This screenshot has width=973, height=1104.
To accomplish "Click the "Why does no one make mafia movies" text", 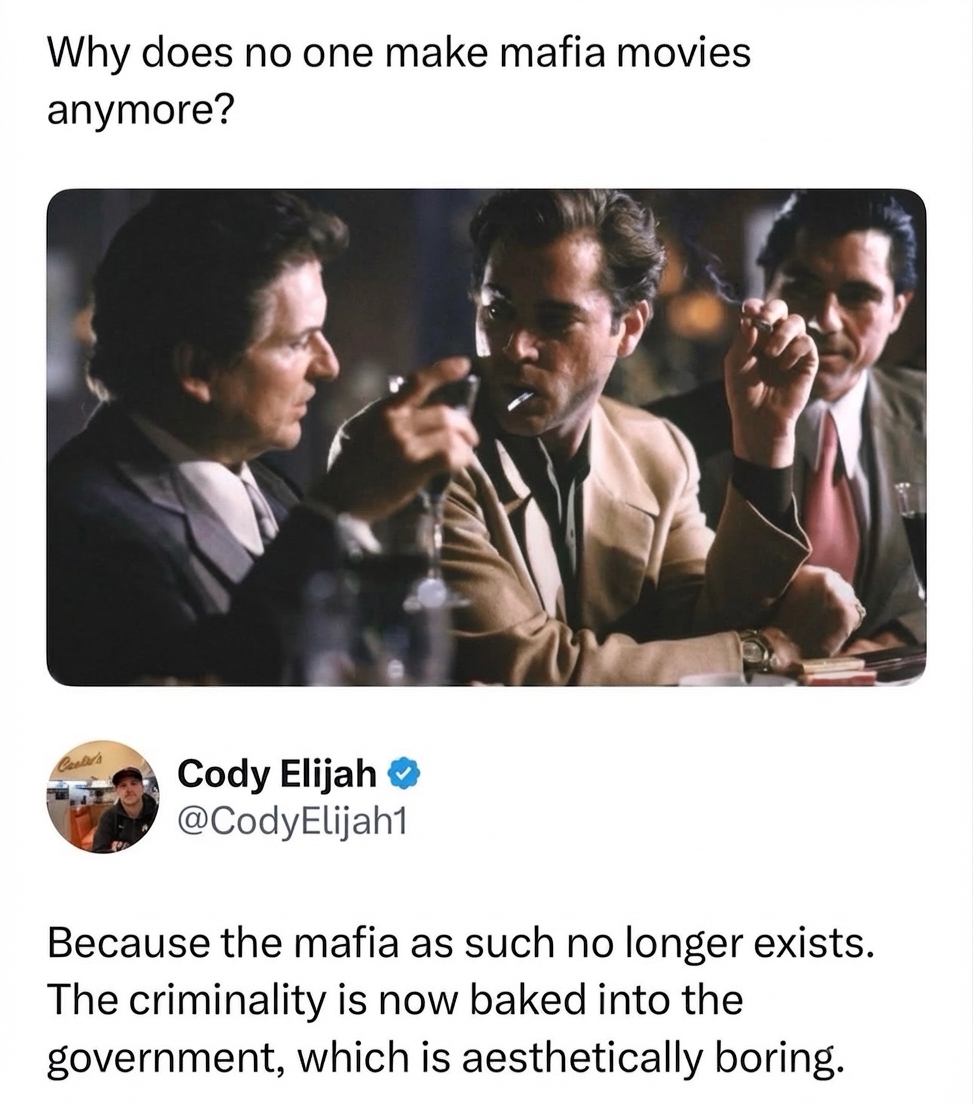I will [399, 53].
